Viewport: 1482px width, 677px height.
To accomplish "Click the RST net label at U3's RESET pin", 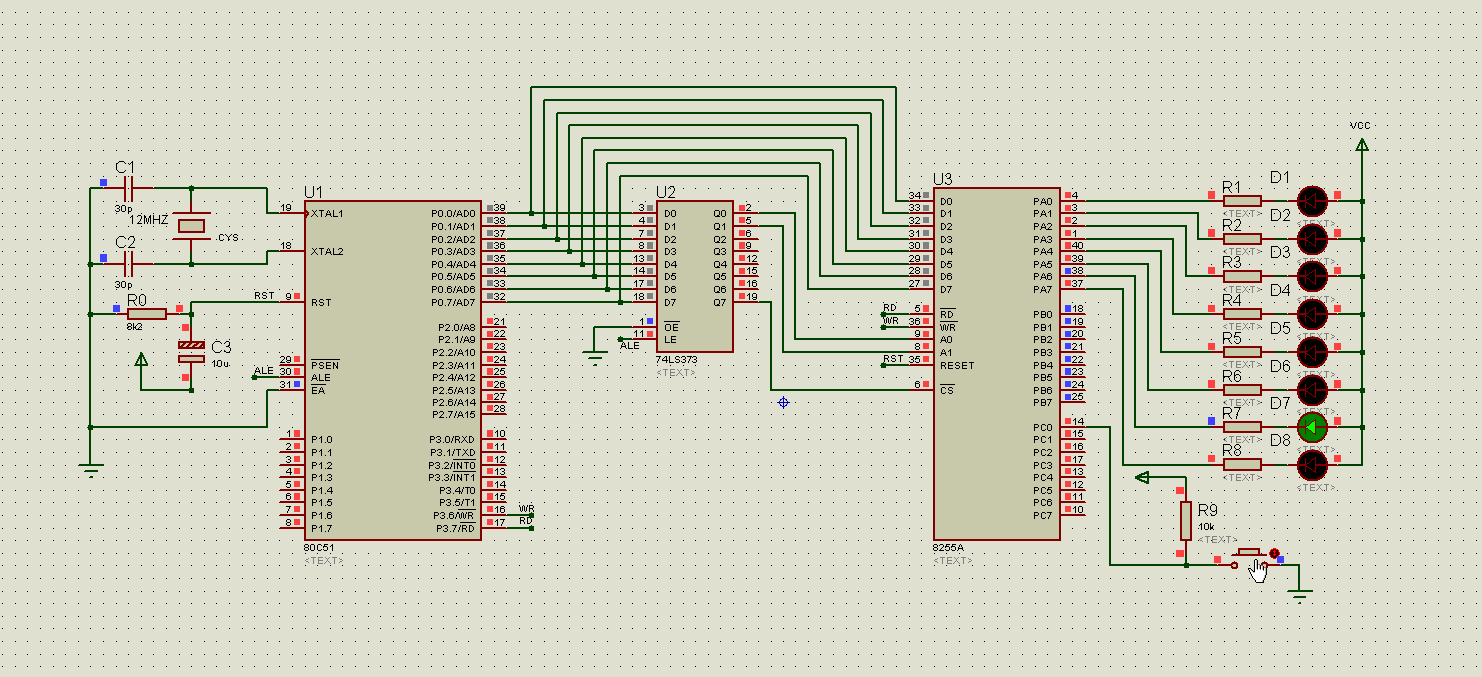I will (x=892, y=359).
